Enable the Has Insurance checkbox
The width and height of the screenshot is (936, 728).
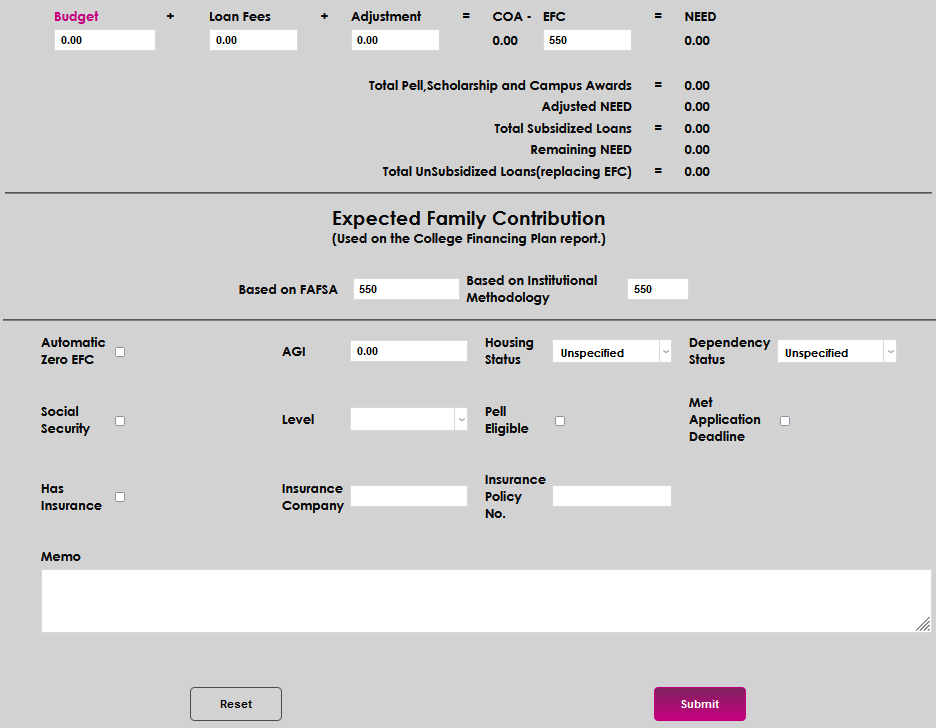[x=120, y=497]
